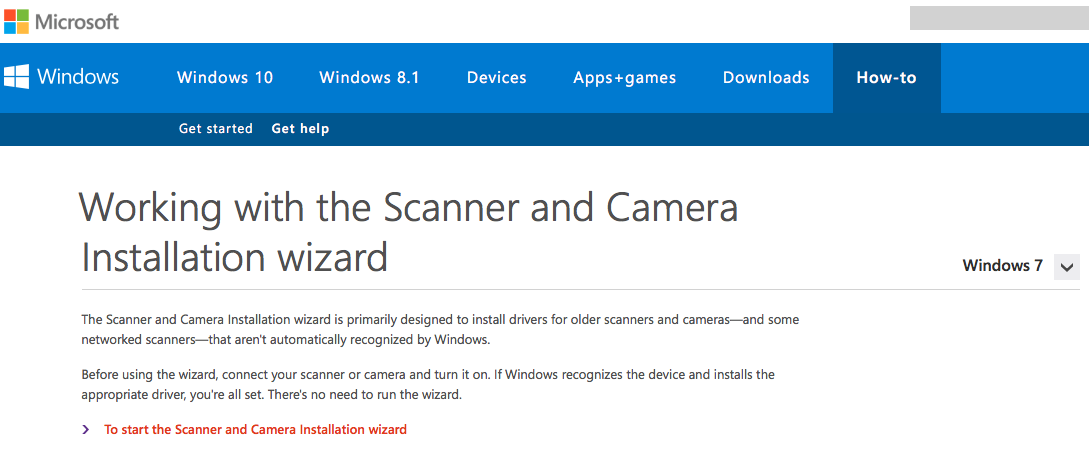The image size is (1089, 456).
Task: Click the Working with the Scanner heading
Action: [x=408, y=232]
